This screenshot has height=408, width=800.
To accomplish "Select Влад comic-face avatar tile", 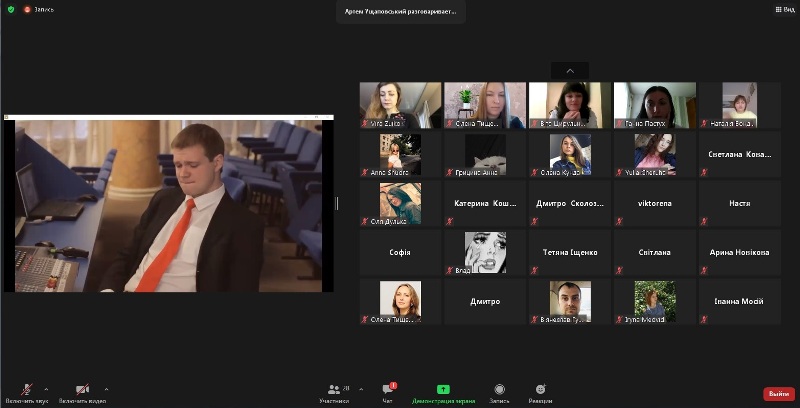I will 485,252.
